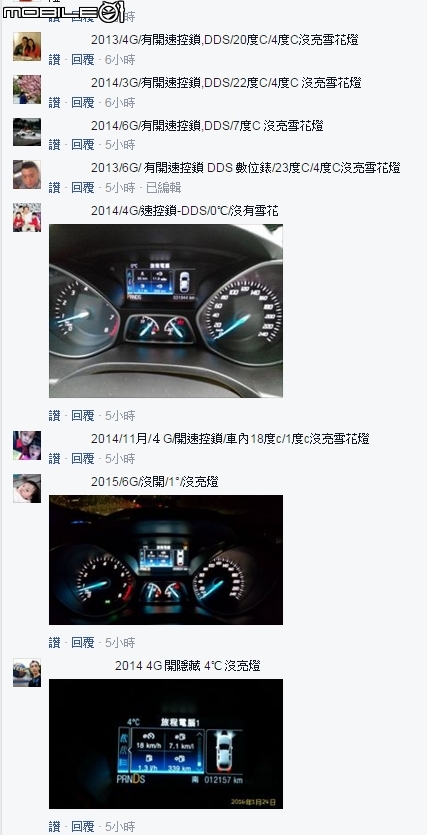Open avatar of 2015/6G commenter
427x835 pixels.
click(27, 488)
